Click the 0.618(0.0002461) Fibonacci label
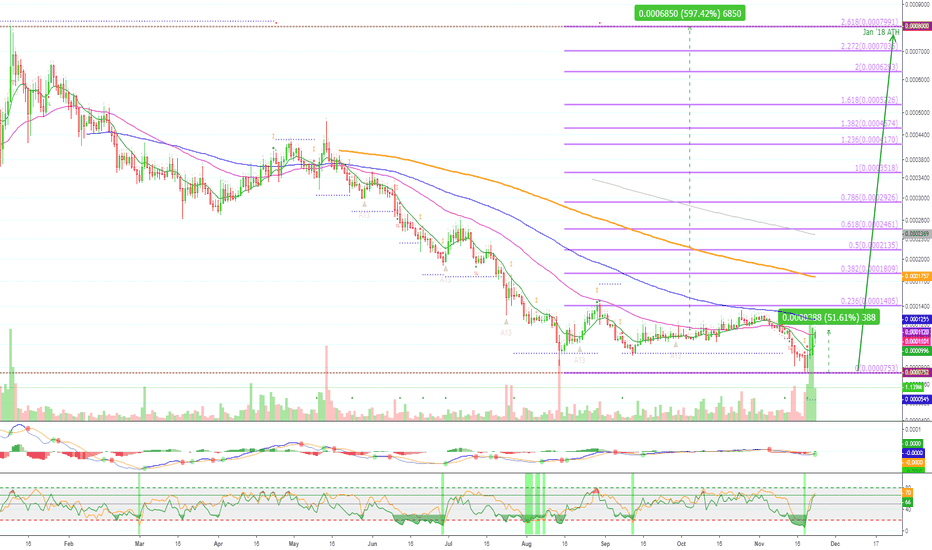The width and height of the screenshot is (932, 550). click(870, 225)
